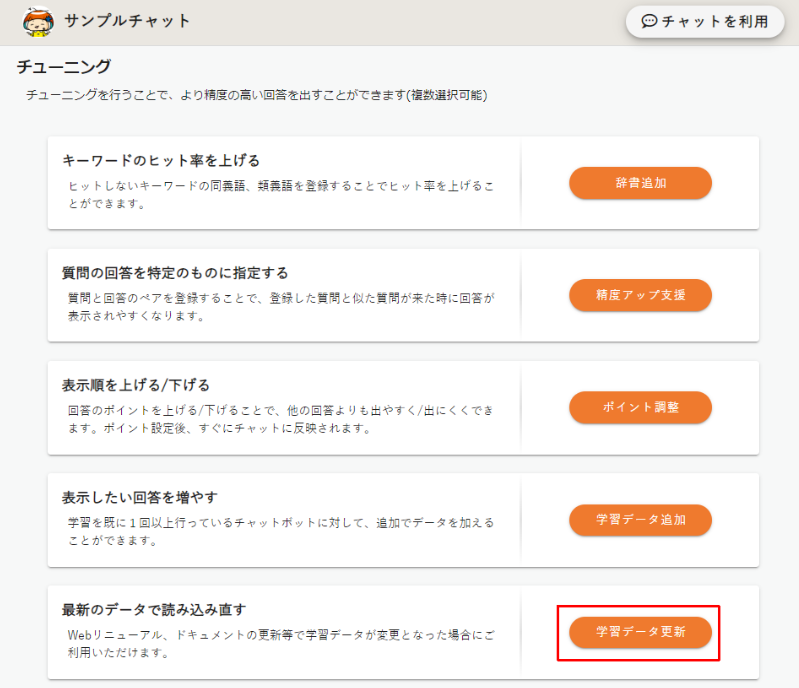Click the page subtitle mentioning 複数選択可能
Image resolution: width=799 pixels, height=688 pixels.
(257, 96)
